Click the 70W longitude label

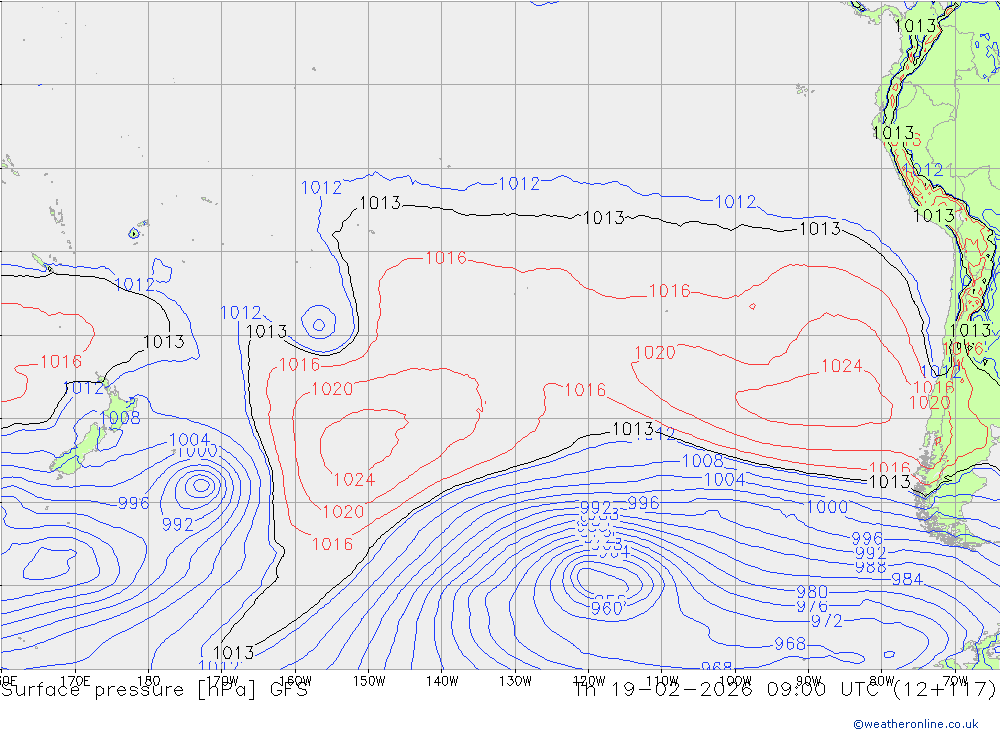point(955,681)
